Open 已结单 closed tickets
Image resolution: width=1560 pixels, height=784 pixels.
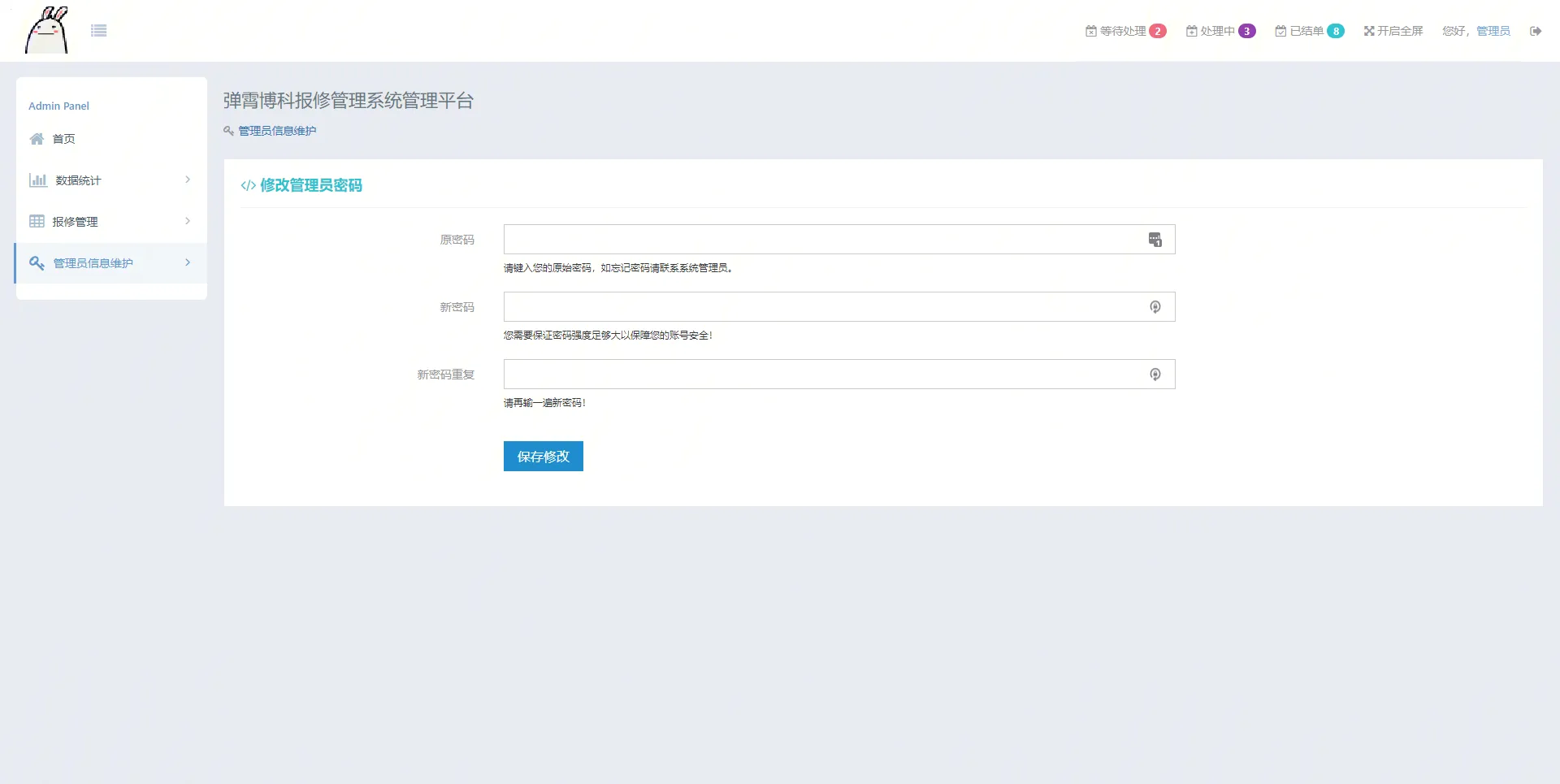[1309, 31]
